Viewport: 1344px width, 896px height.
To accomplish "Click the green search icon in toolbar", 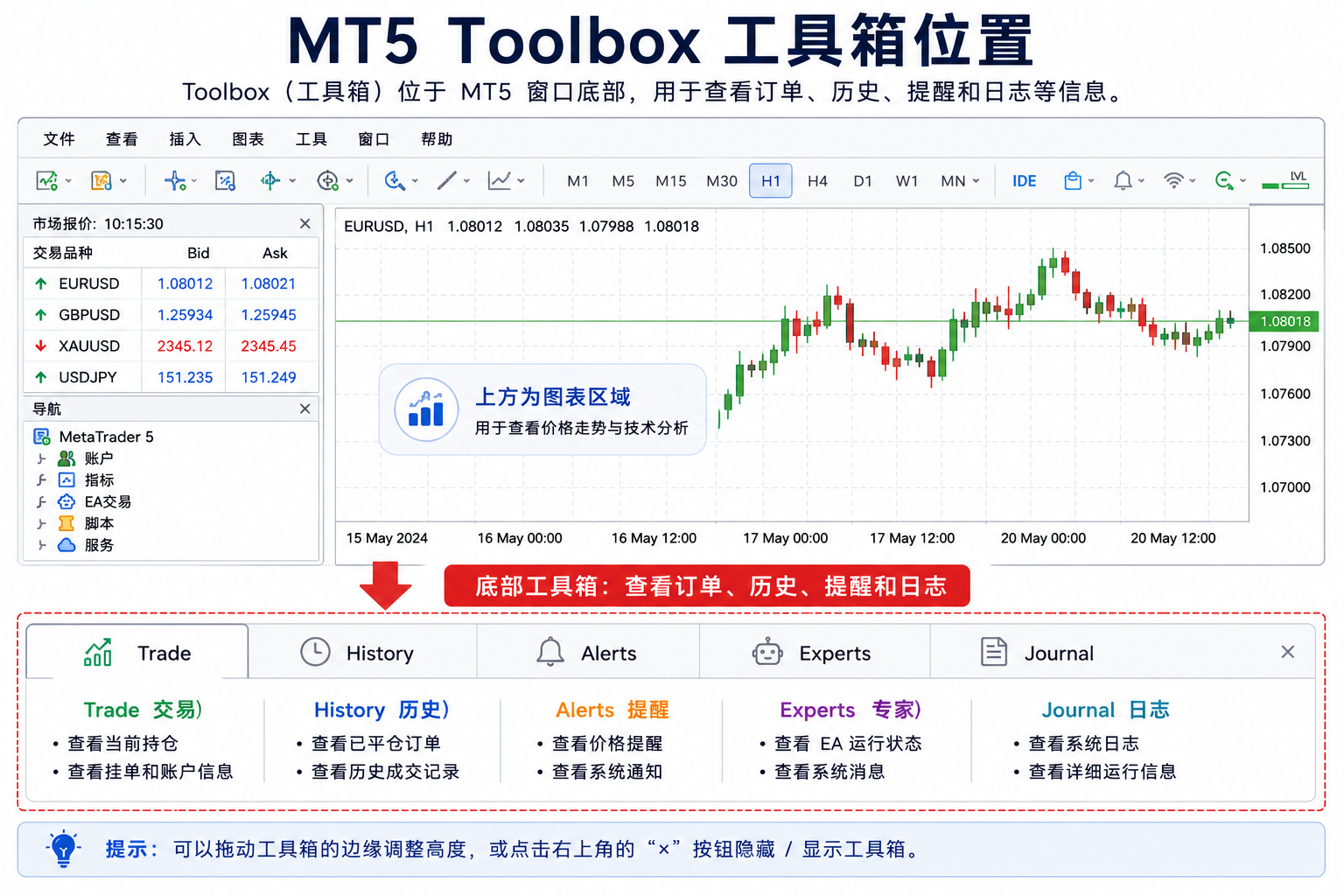I will coord(1225,181).
